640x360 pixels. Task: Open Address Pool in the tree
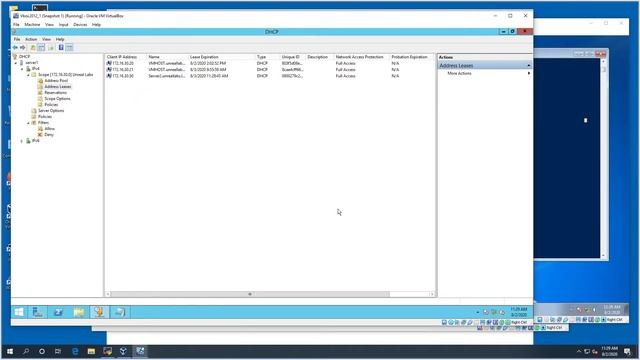click(x=56, y=81)
